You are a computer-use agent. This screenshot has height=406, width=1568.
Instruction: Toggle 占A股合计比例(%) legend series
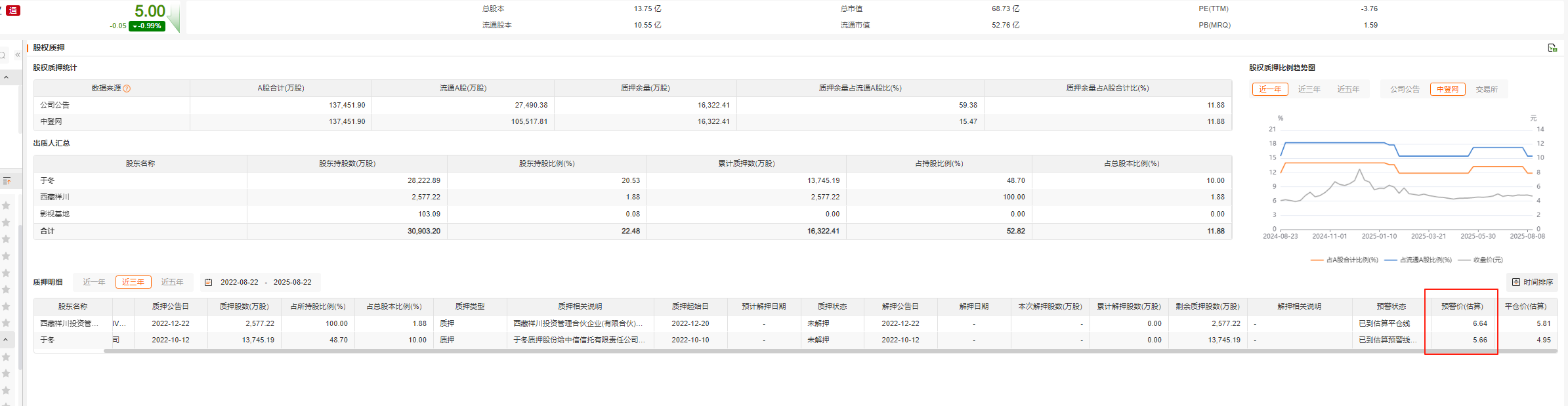(1345, 260)
